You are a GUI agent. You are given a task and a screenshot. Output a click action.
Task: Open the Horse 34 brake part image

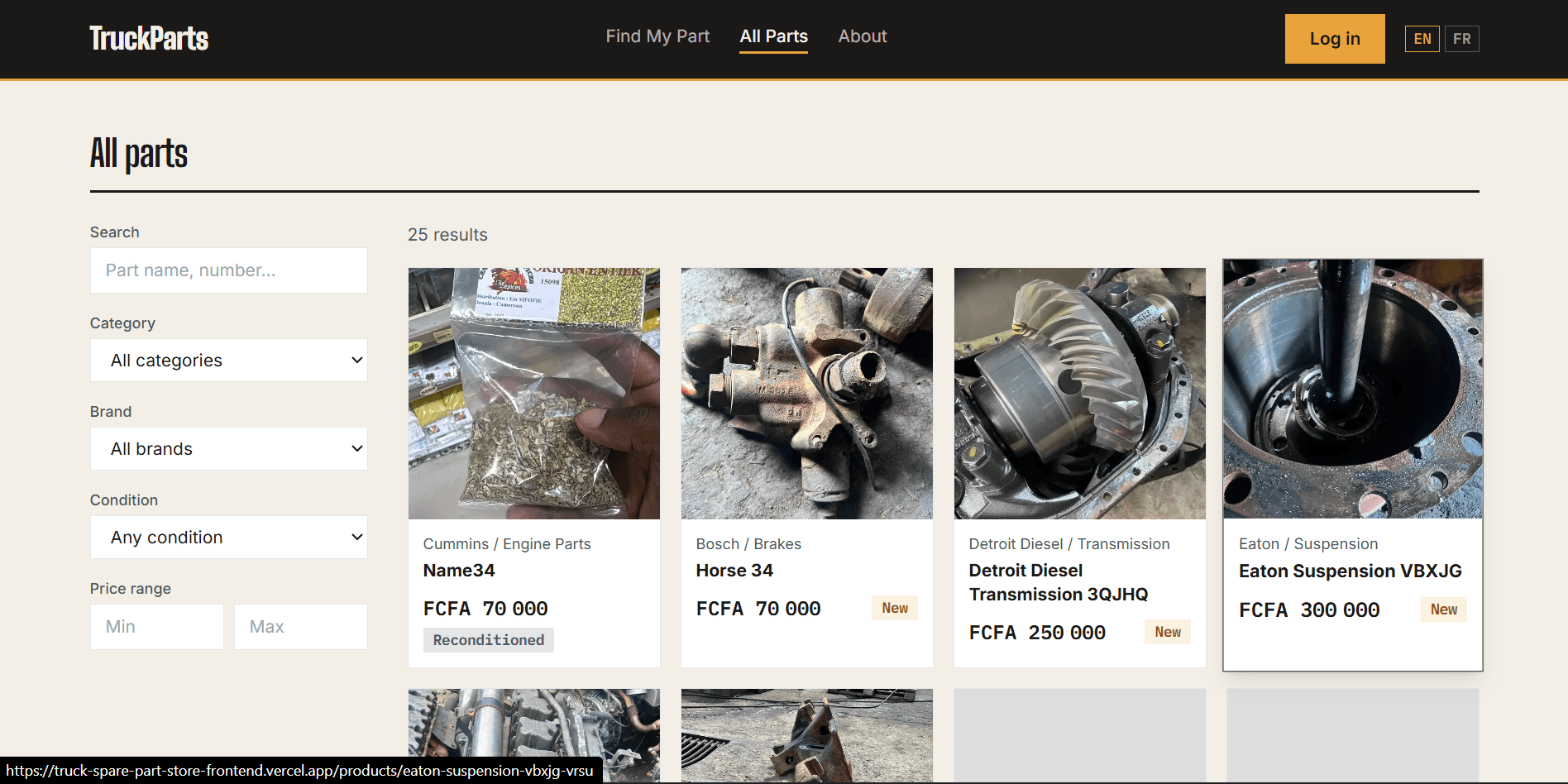tap(807, 394)
